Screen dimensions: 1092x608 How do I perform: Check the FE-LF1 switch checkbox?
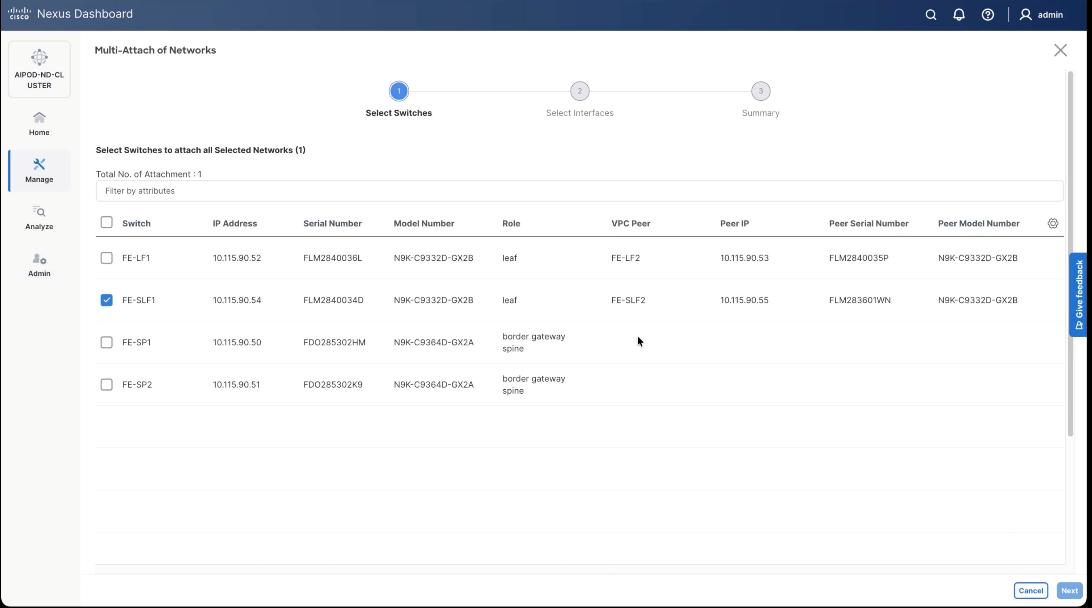click(x=107, y=257)
